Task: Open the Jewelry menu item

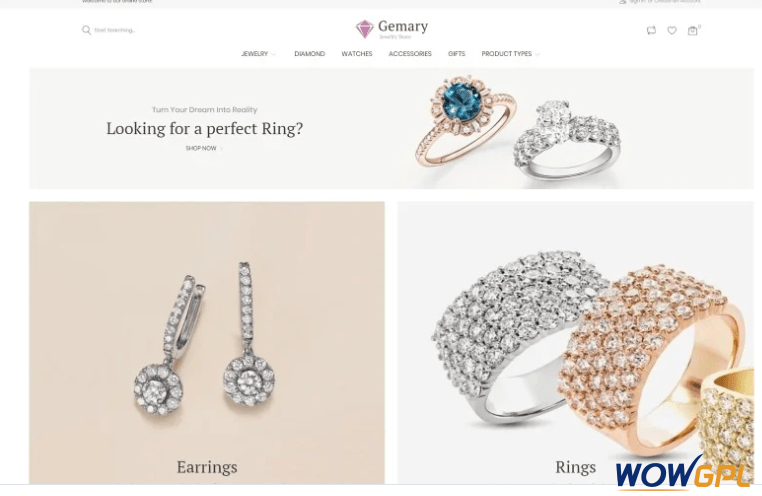Action: [x=255, y=53]
